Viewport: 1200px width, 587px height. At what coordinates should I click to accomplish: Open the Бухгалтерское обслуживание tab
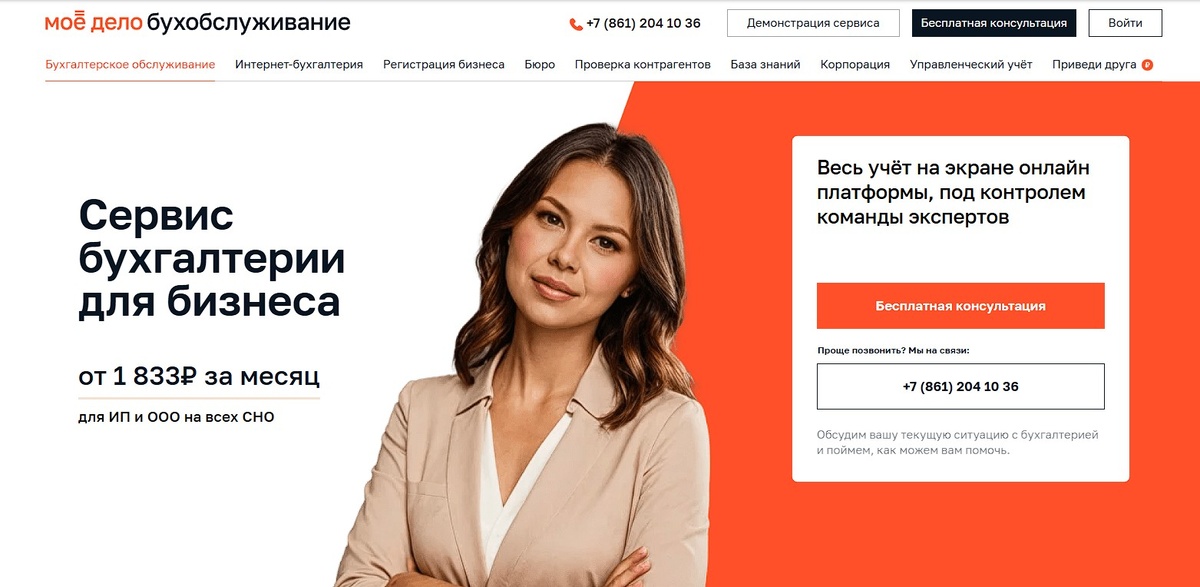130,64
